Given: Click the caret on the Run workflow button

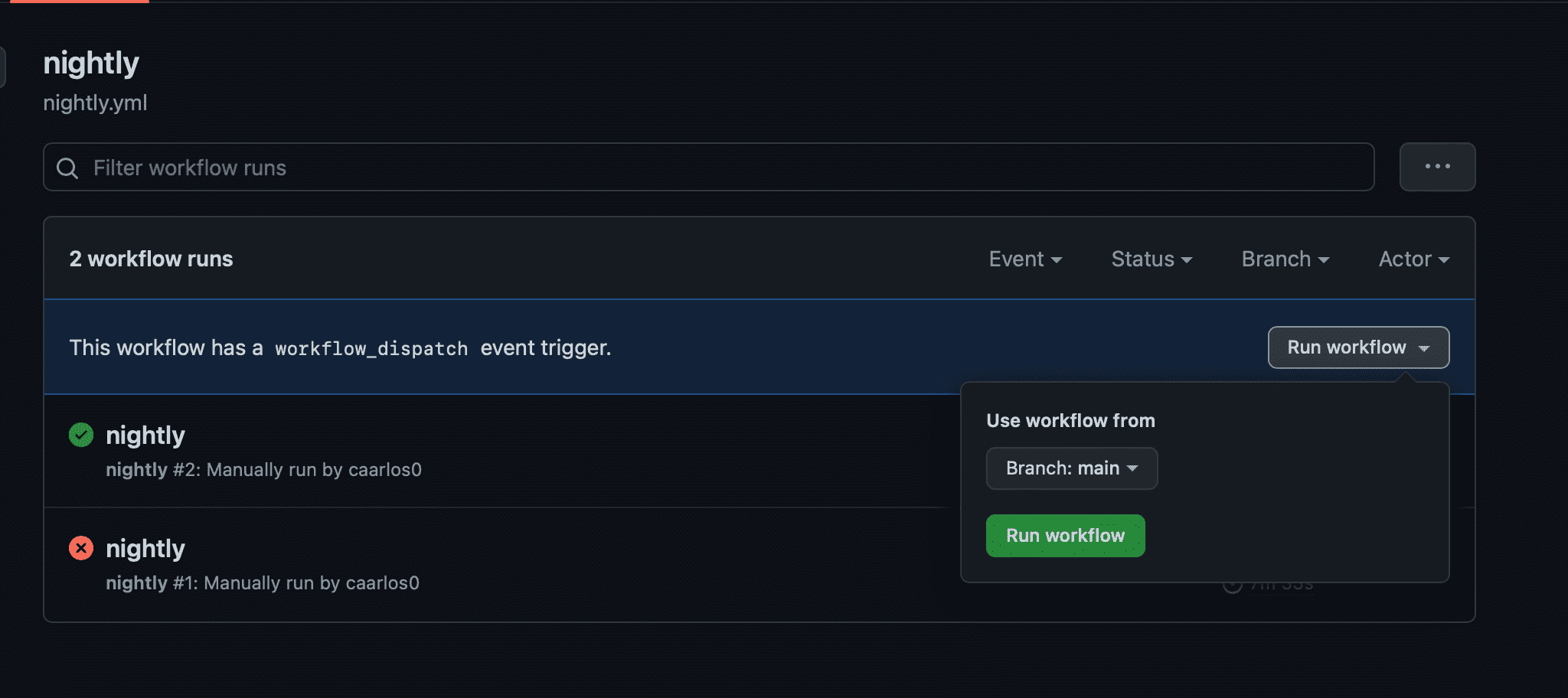Looking at the screenshot, I should 1424,348.
